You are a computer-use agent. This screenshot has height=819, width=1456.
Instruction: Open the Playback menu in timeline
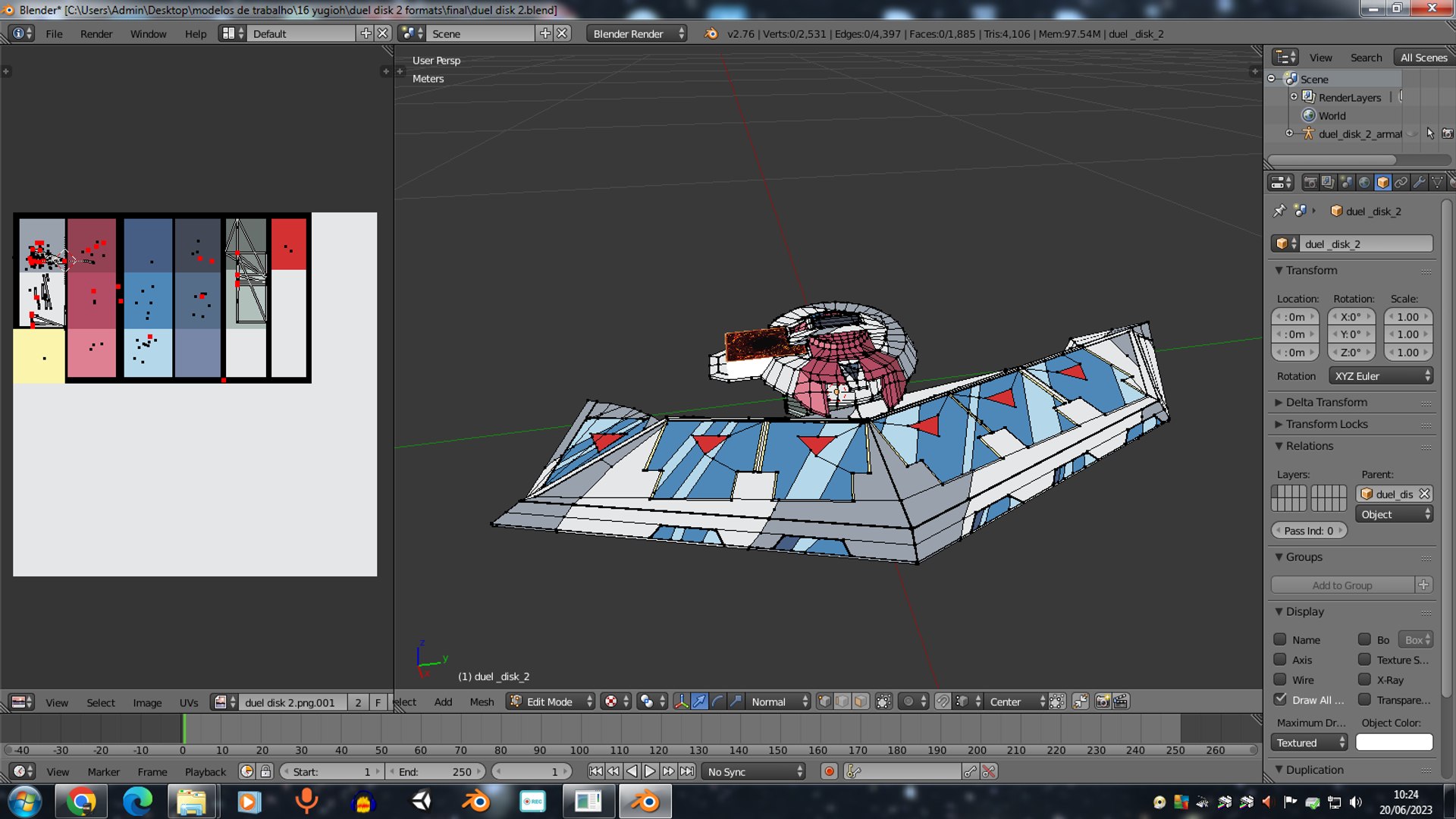pos(206,771)
